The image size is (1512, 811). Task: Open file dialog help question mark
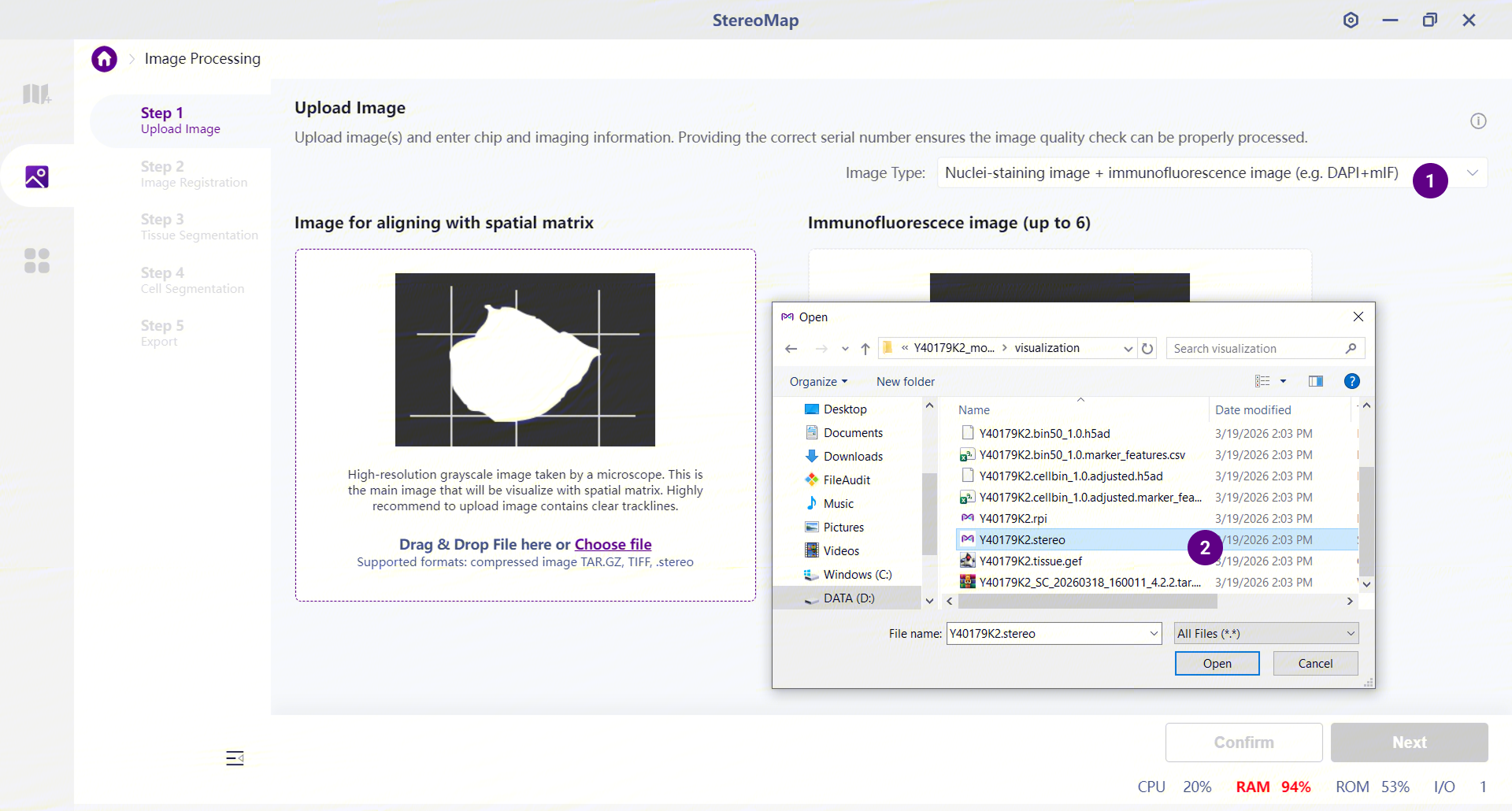[x=1351, y=381]
